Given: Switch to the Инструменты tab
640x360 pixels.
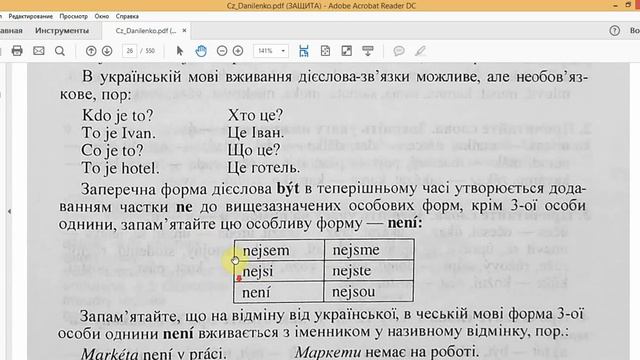Looking at the screenshot, I should tap(62, 31).
